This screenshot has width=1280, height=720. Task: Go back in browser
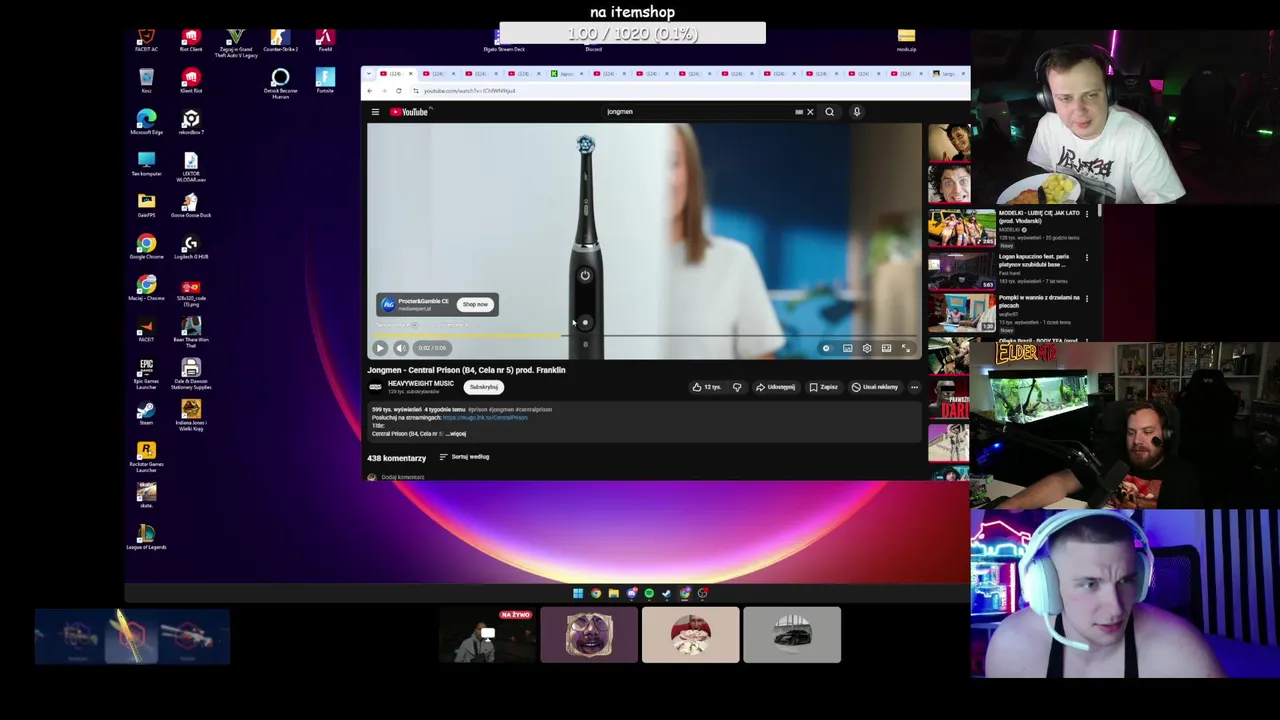[x=369, y=91]
